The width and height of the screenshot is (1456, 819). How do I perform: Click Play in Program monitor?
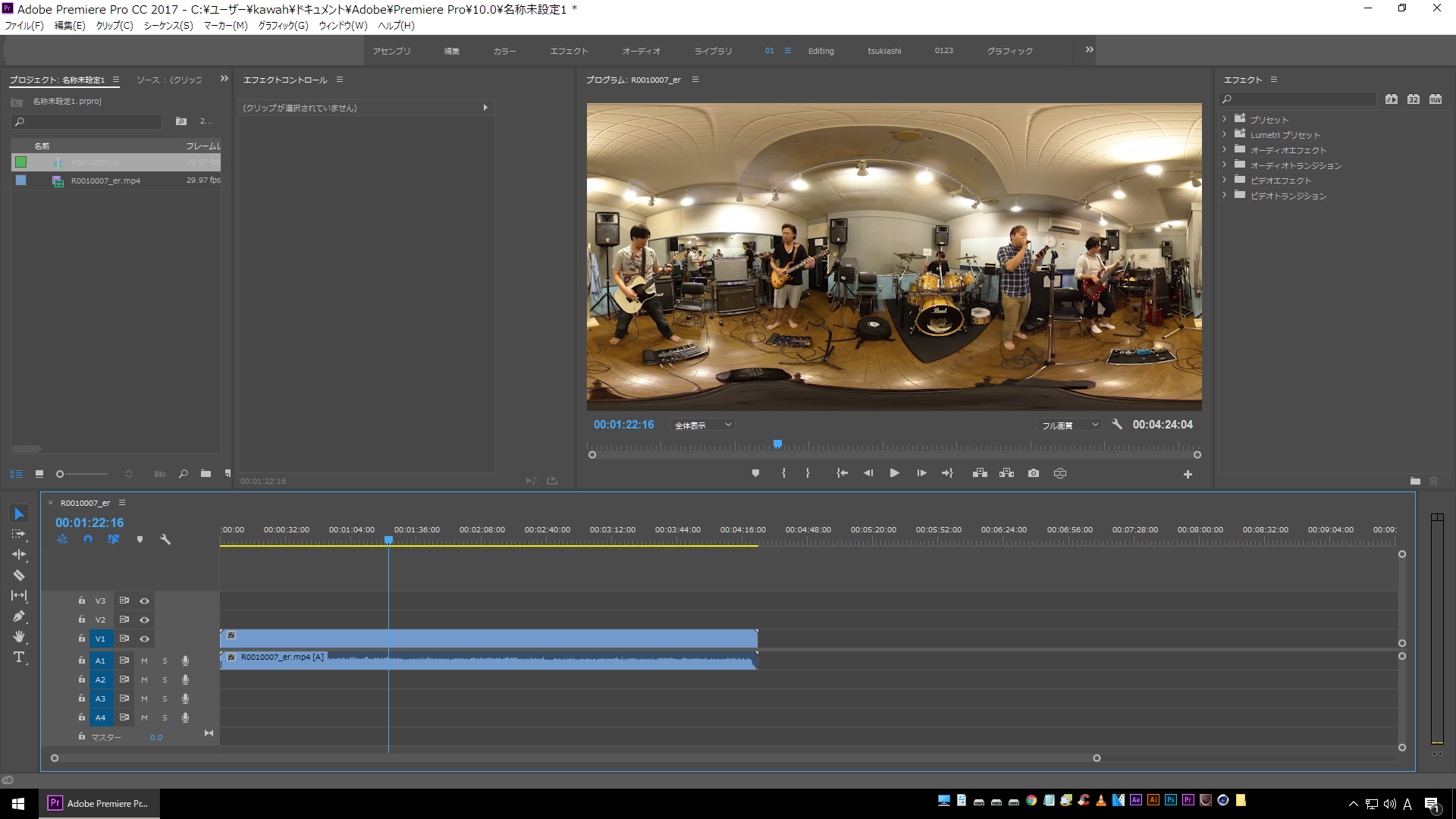[895, 473]
